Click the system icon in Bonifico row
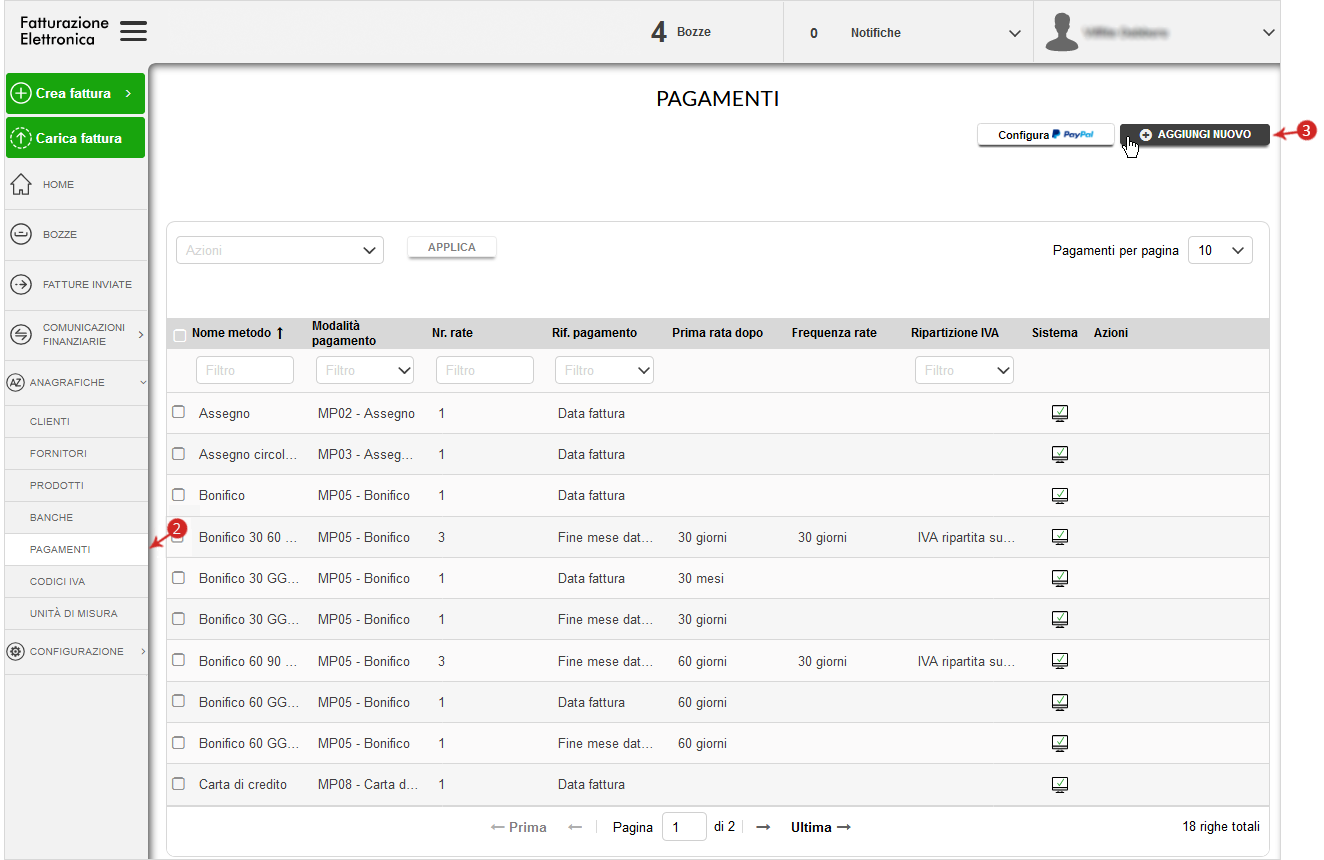This screenshot has height=860, width=1324. pos(1060,495)
